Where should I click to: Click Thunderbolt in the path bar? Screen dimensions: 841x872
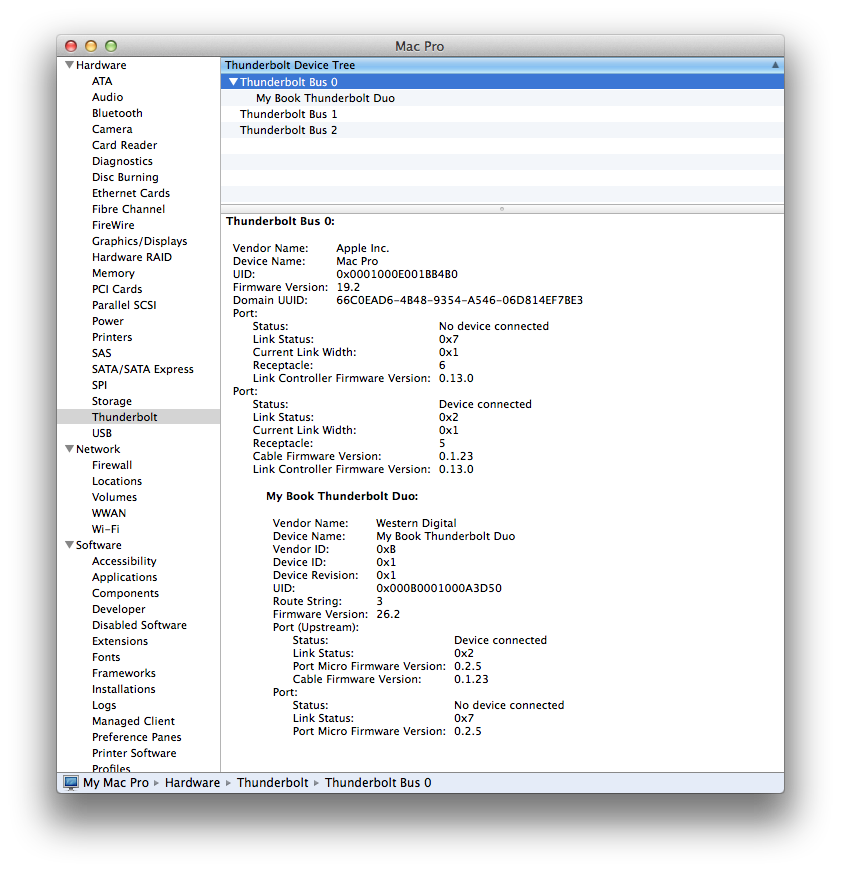click(x=273, y=782)
